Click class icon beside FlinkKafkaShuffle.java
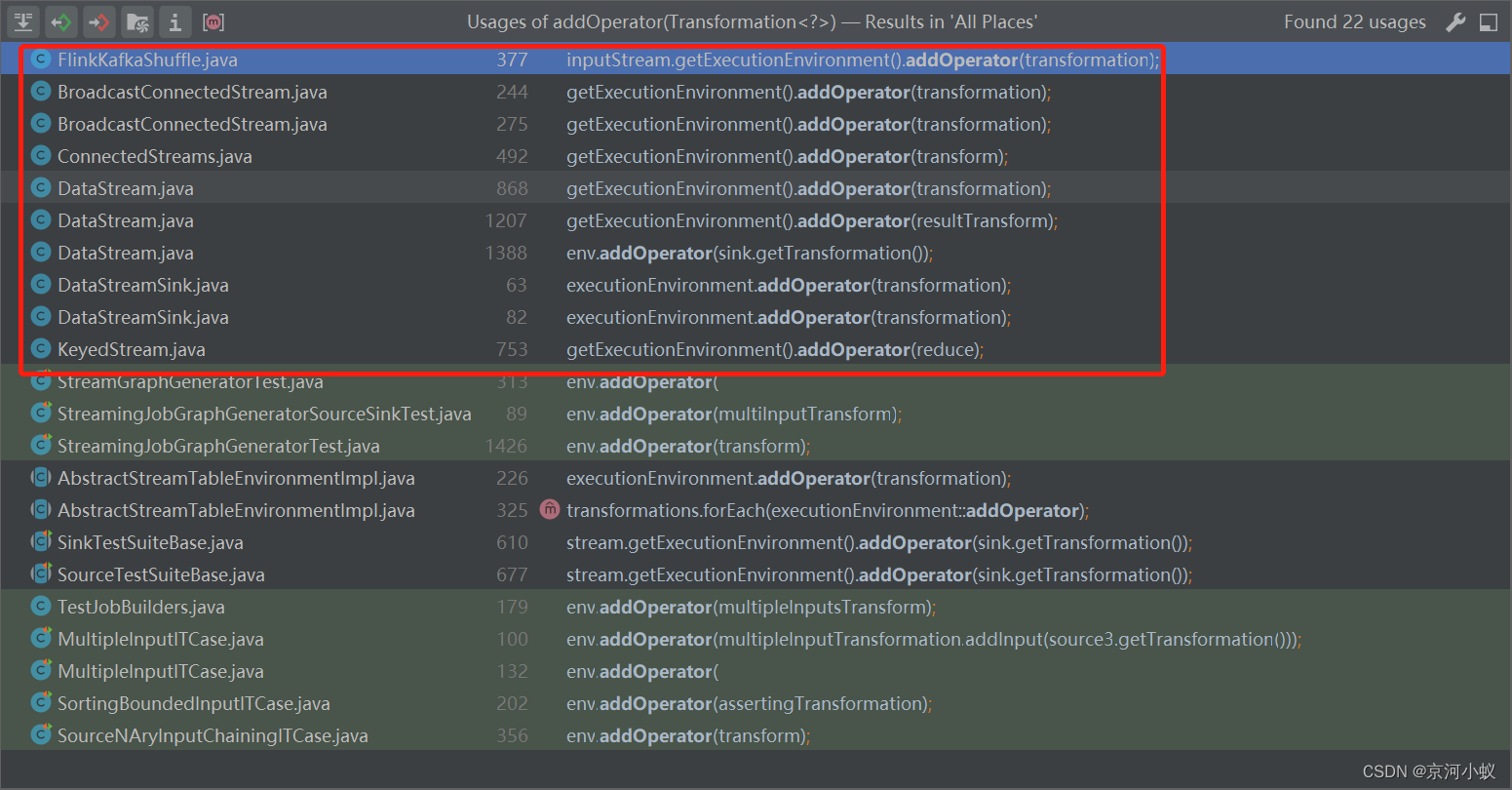 pos(40,59)
